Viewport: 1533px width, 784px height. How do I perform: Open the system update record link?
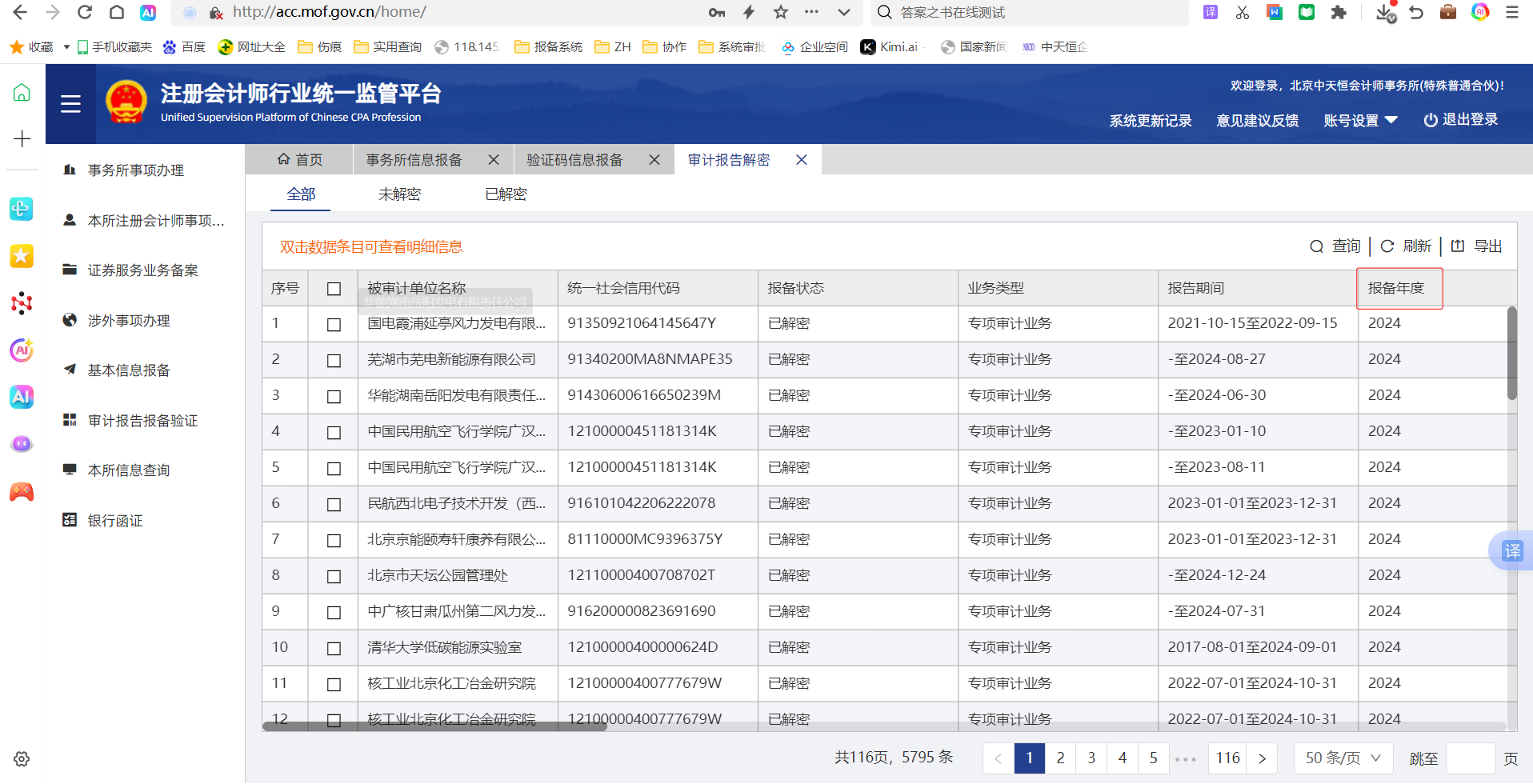click(x=1150, y=120)
